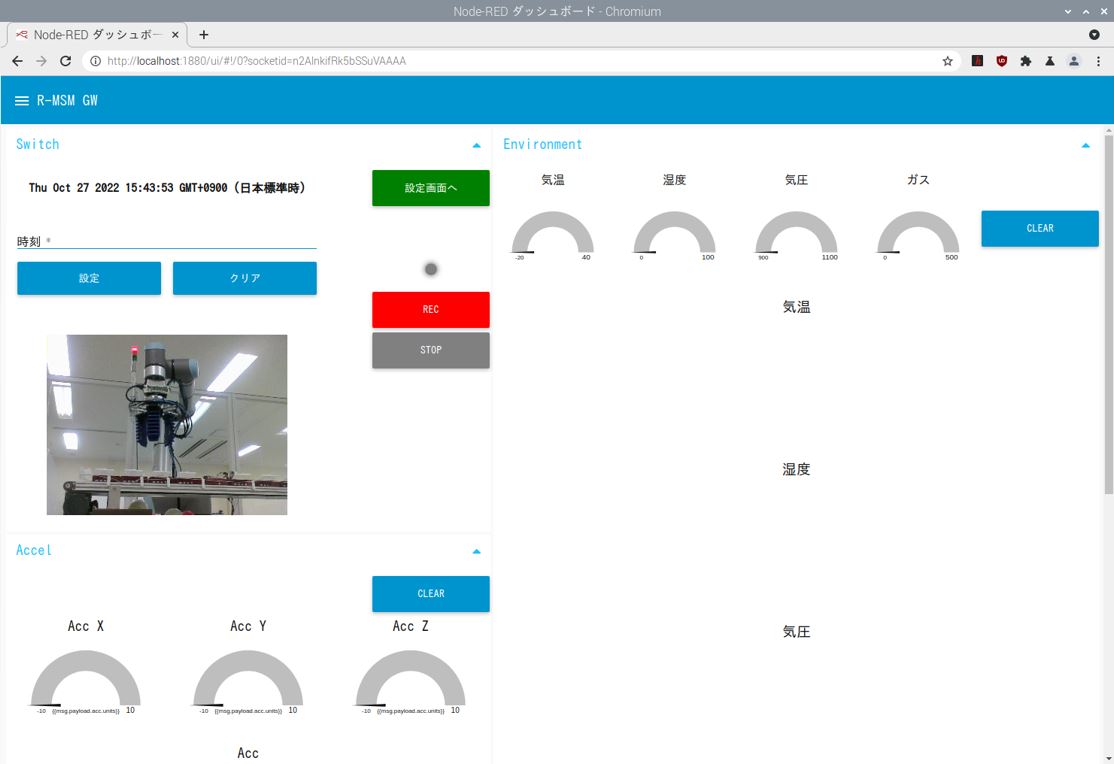This screenshot has width=1114, height=764.
Task: Open the Extensions puzzle piece menu
Action: point(1025,61)
